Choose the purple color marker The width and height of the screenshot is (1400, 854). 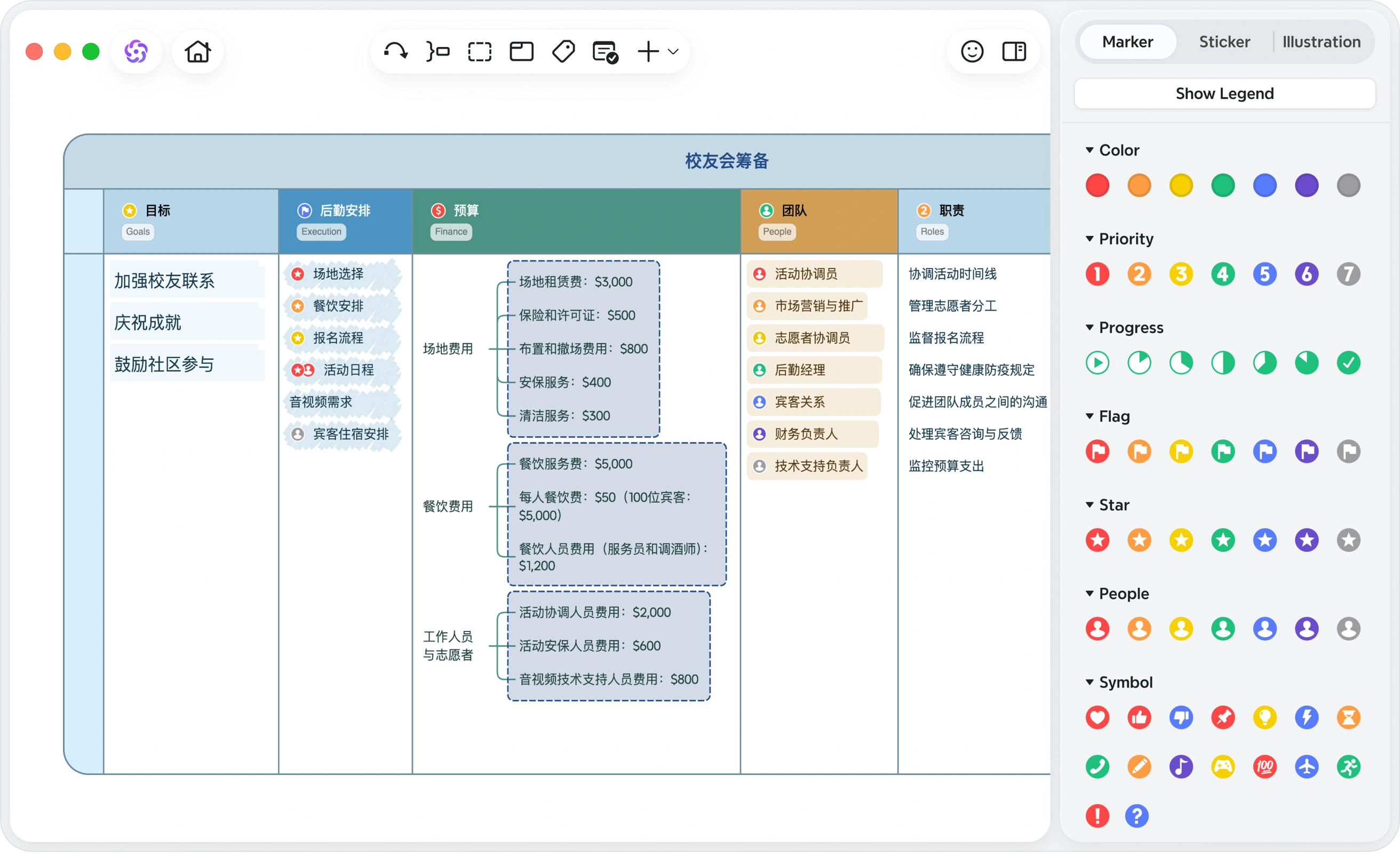tap(1306, 185)
